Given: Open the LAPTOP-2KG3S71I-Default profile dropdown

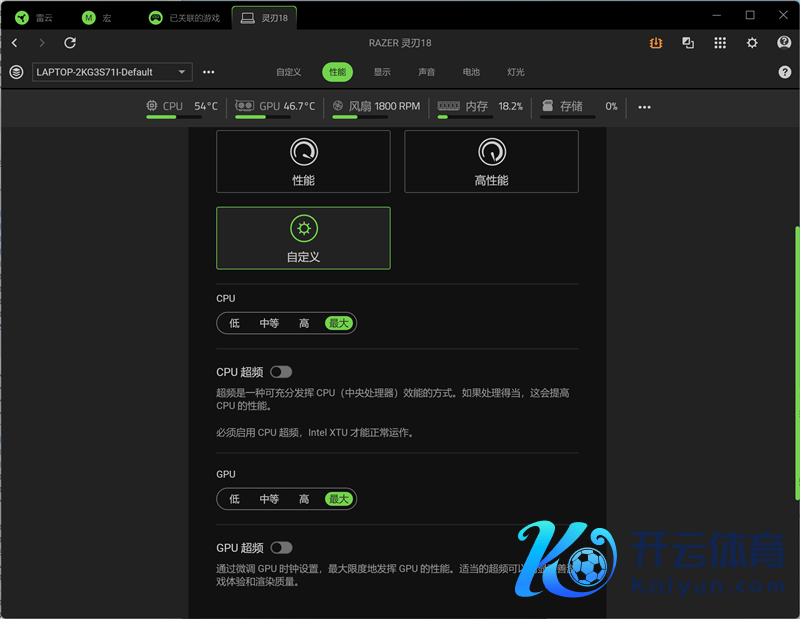Looking at the screenshot, I should 112,72.
